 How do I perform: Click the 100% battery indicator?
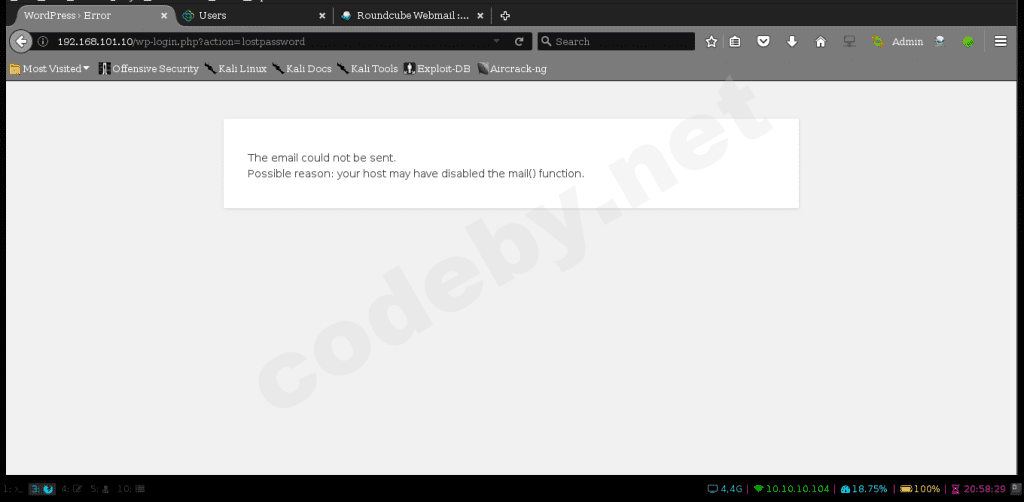pyautogui.click(x=920, y=488)
